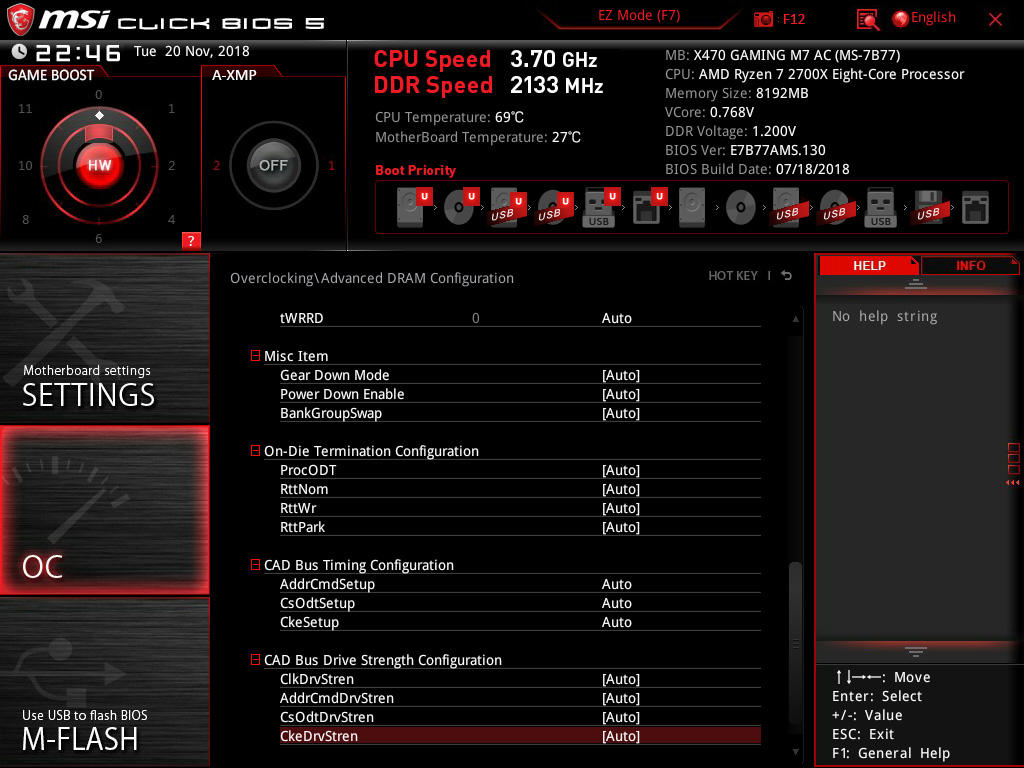Collapse the Misc Item section
1024x768 pixels.
point(255,355)
